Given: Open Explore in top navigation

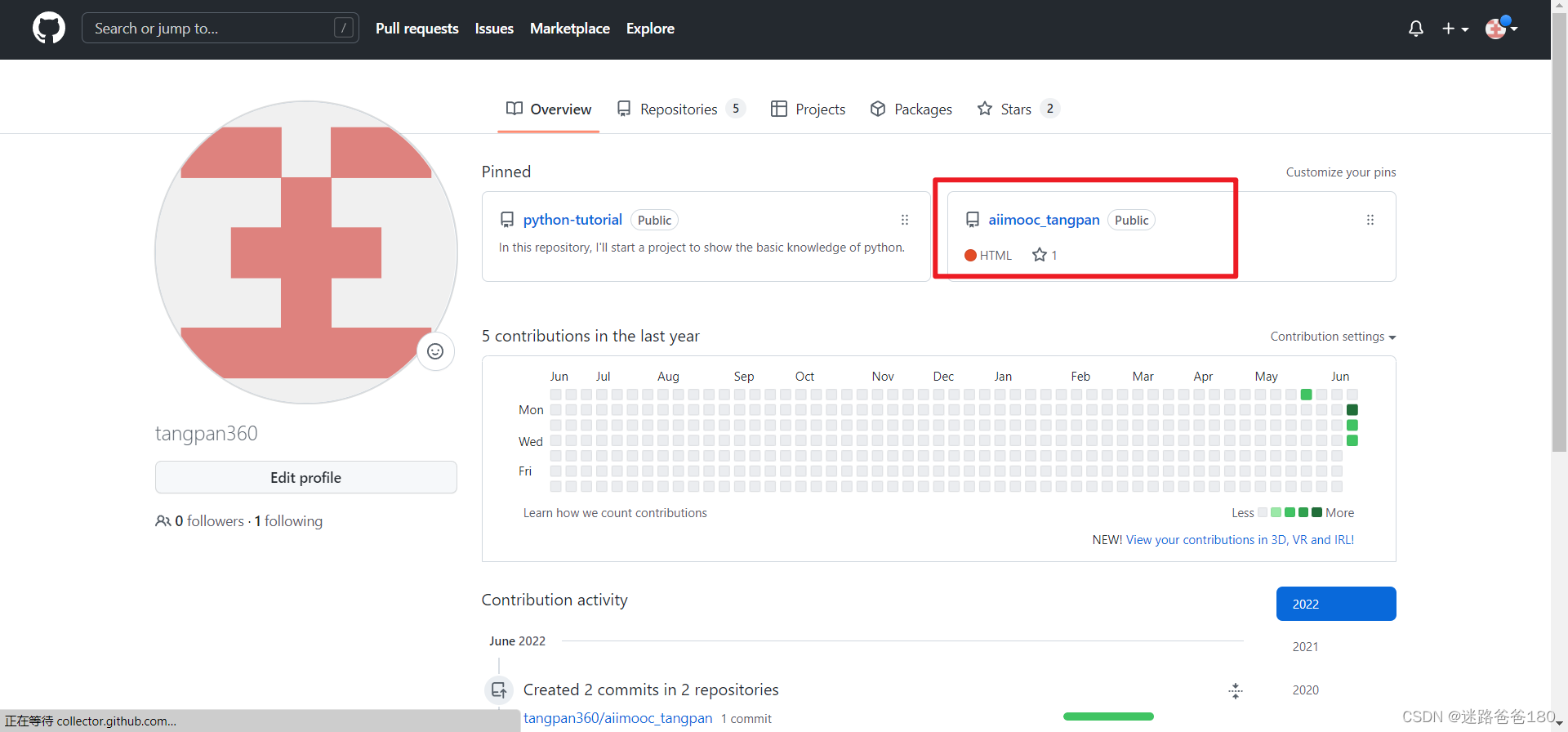Looking at the screenshot, I should coord(650,29).
